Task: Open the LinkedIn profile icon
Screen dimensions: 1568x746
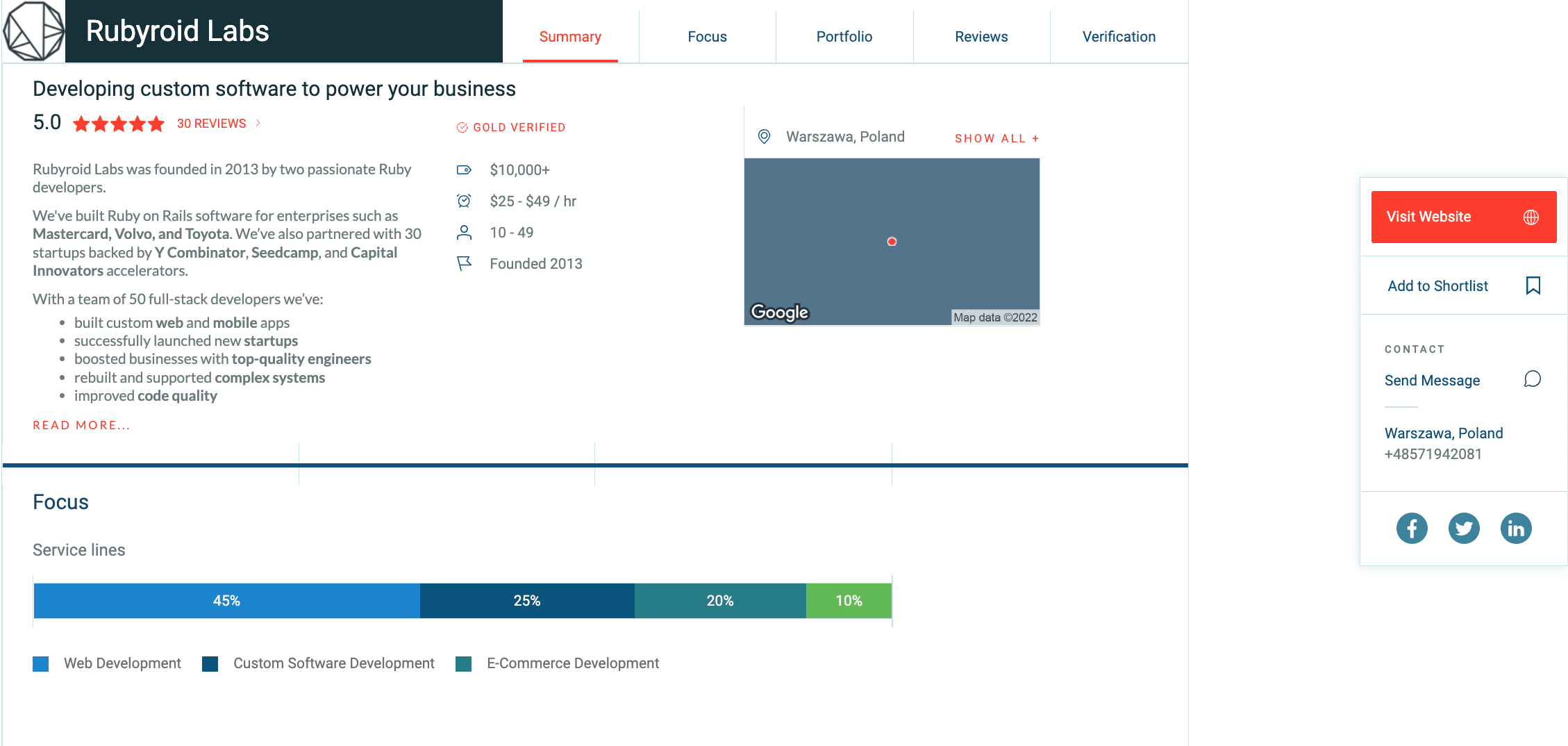Action: pos(1516,529)
